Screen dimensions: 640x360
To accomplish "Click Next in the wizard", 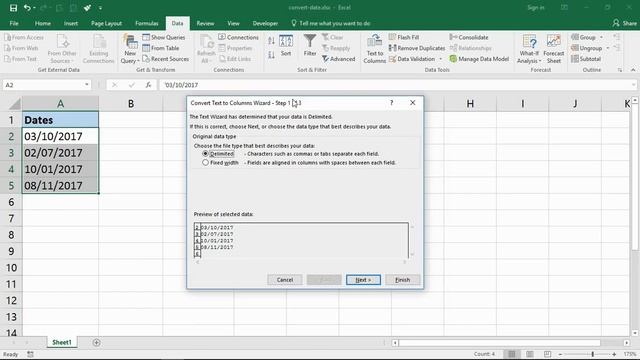I will click(363, 280).
